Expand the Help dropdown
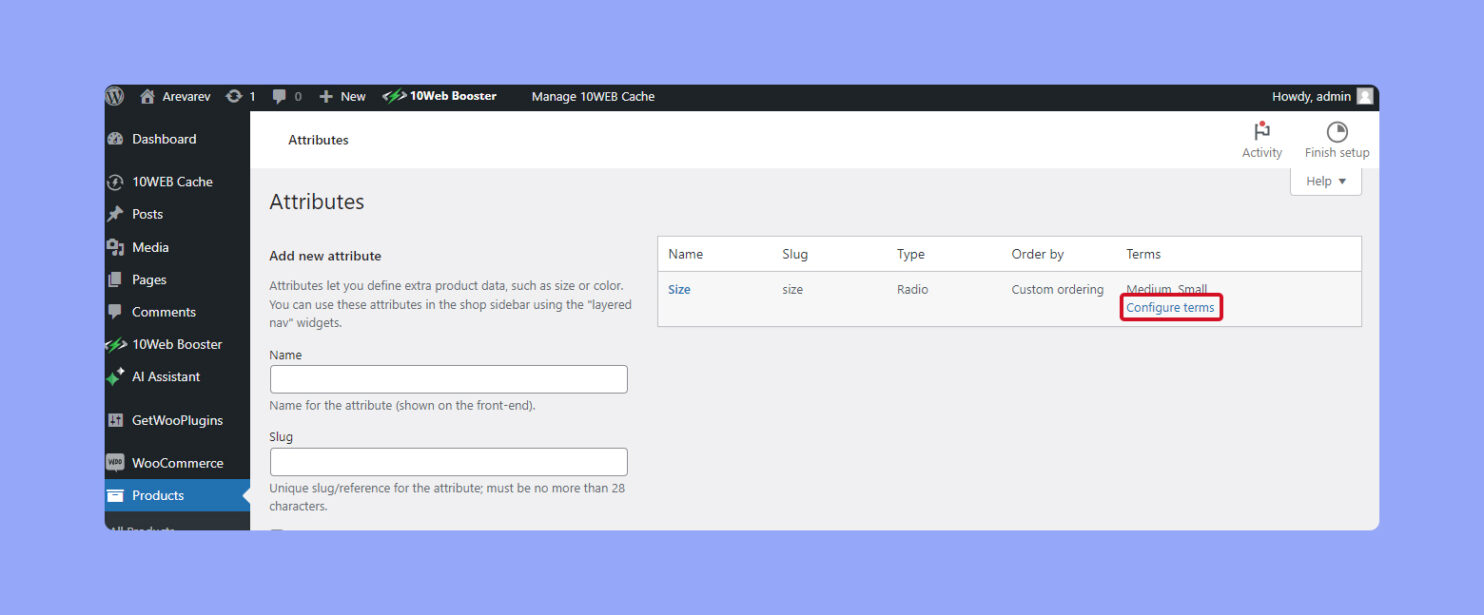 1325,181
